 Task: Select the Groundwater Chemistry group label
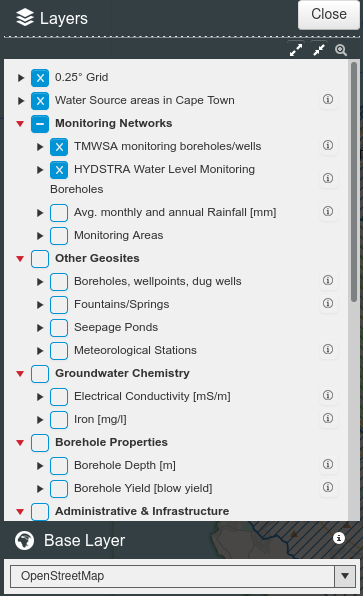(x=122, y=373)
